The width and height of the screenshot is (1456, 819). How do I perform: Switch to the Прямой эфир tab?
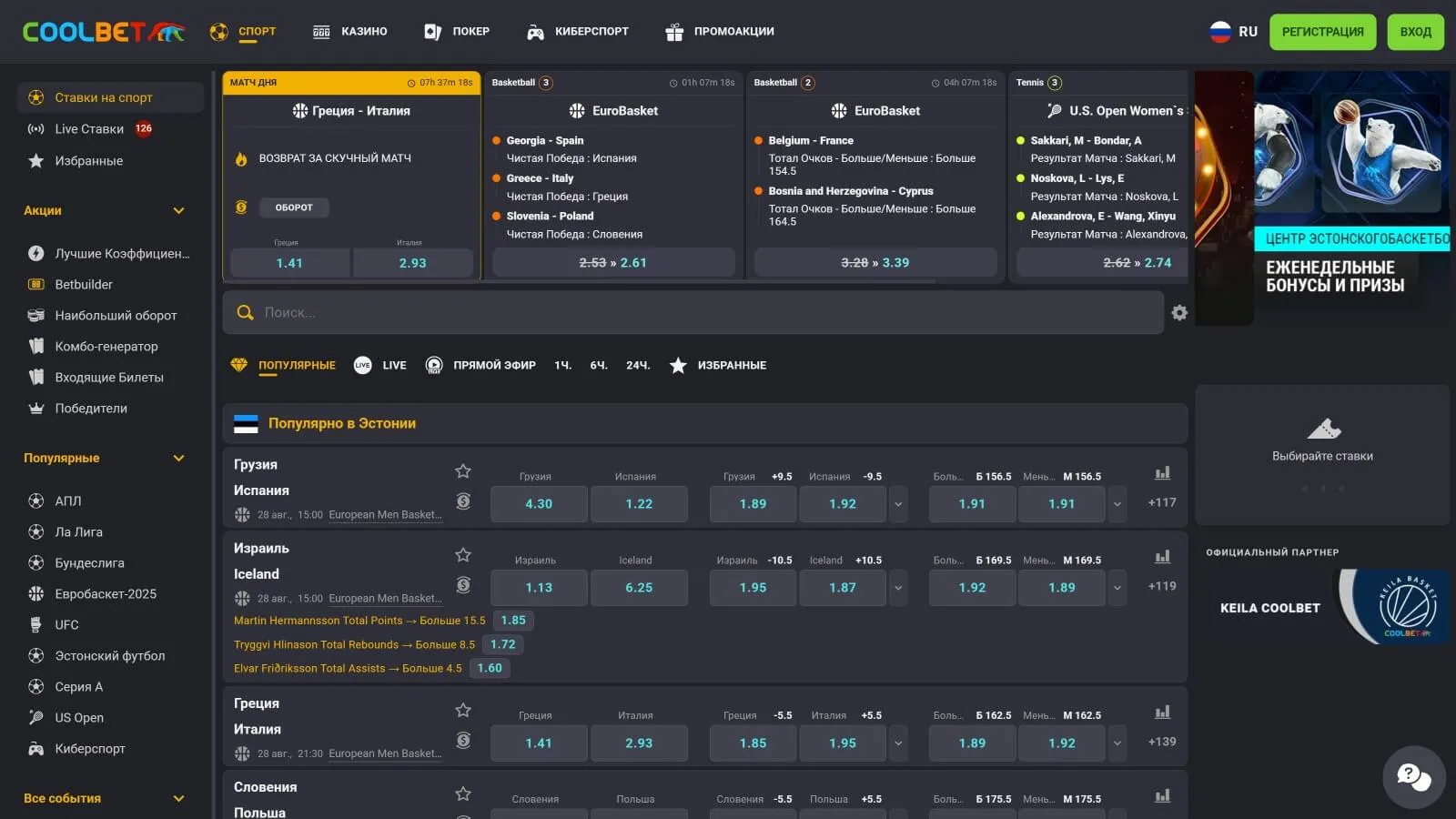point(480,366)
